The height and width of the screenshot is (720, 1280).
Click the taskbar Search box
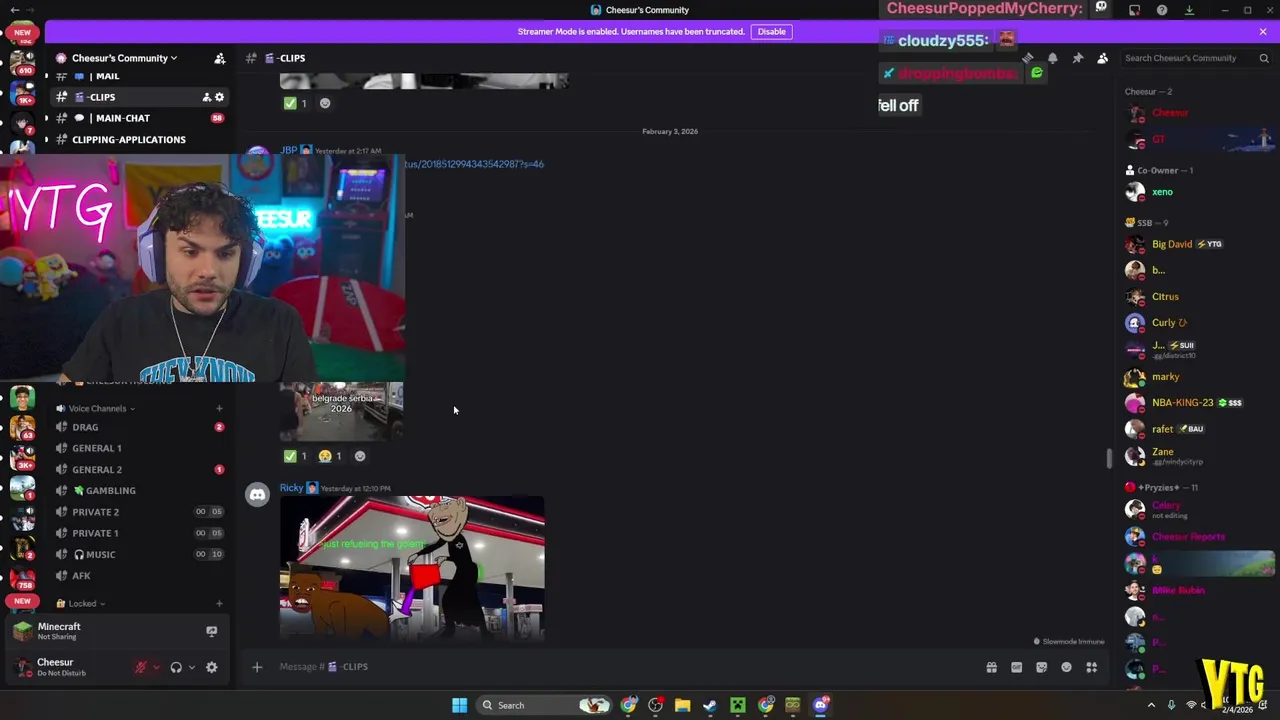[546, 705]
